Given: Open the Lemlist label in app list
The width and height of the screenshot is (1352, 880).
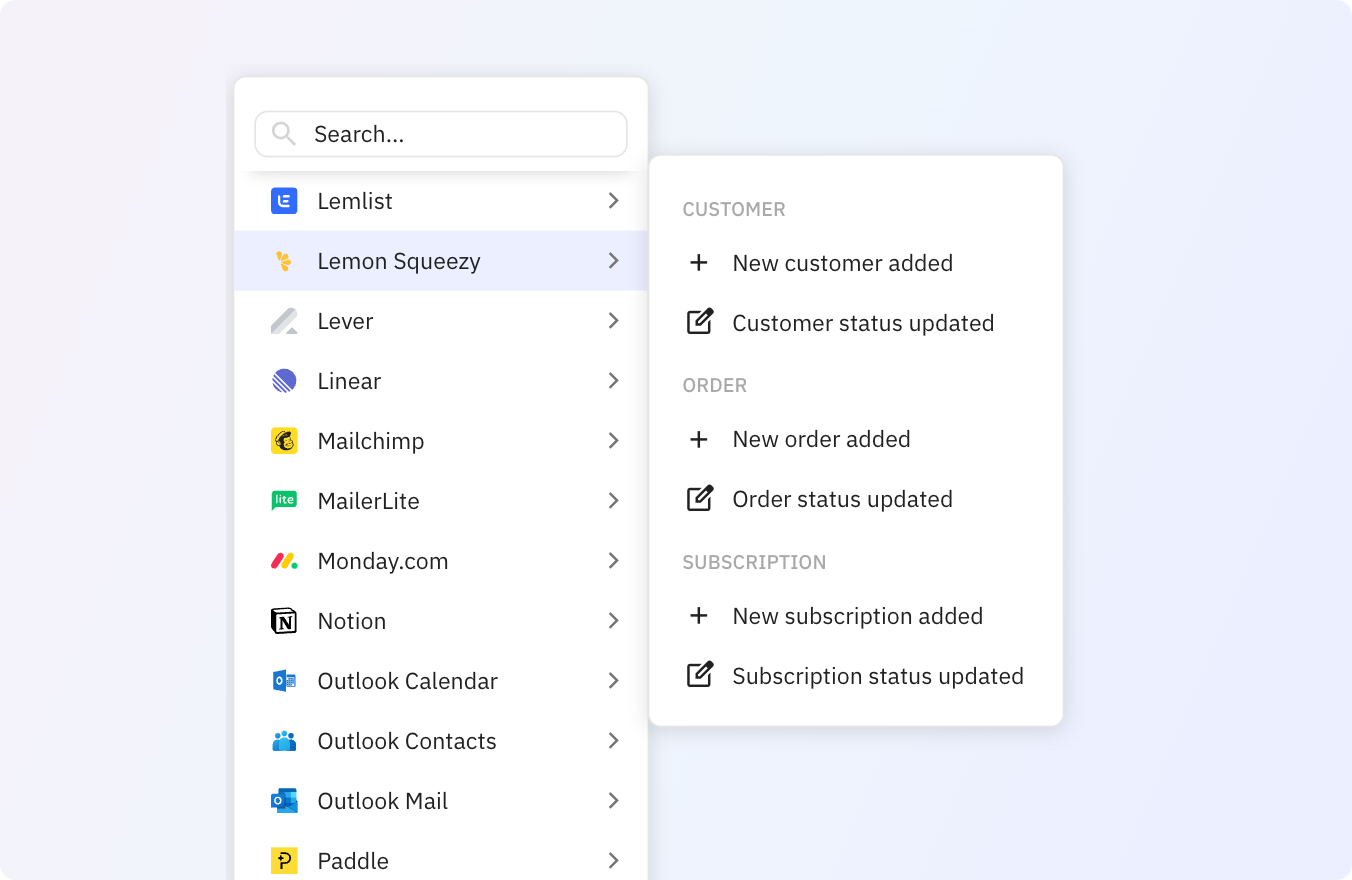Looking at the screenshot, I should (x=355, y=201).
